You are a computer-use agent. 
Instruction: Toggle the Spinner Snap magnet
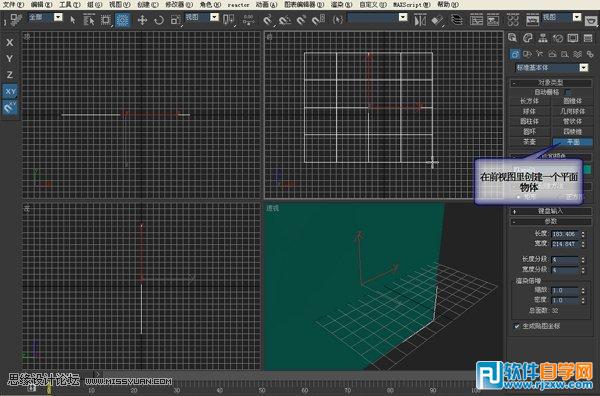point(318,19)
